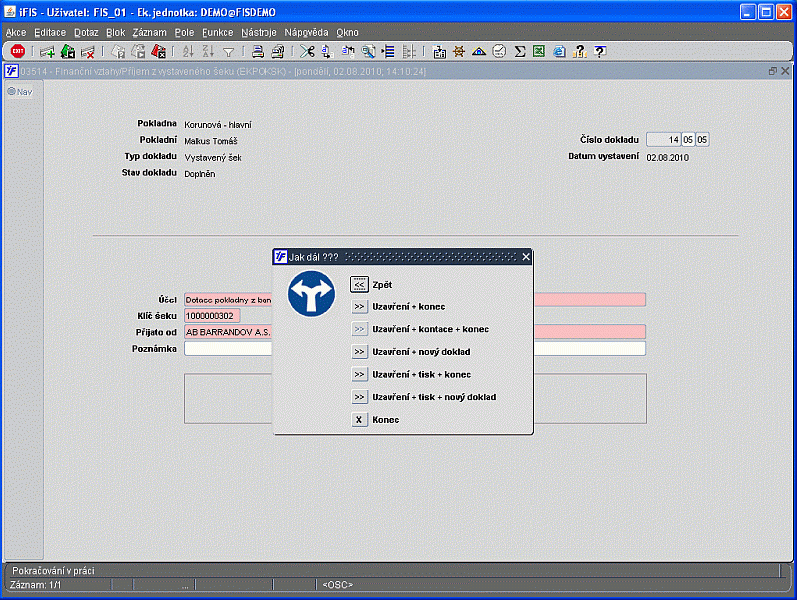
Task: Close the Jak dál ??? dialog
Action: point(526,257)
